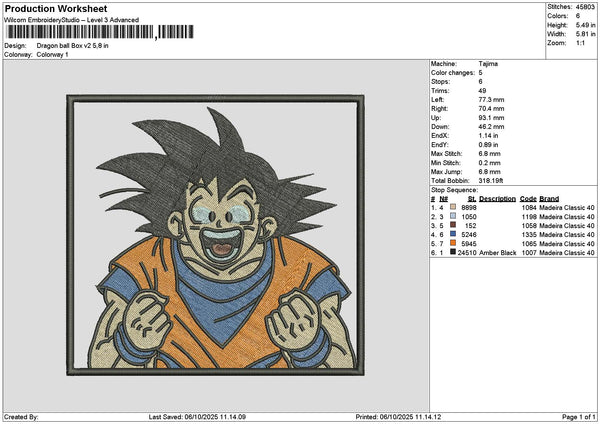Click the EndX value 1.14 in

point(488,136)
